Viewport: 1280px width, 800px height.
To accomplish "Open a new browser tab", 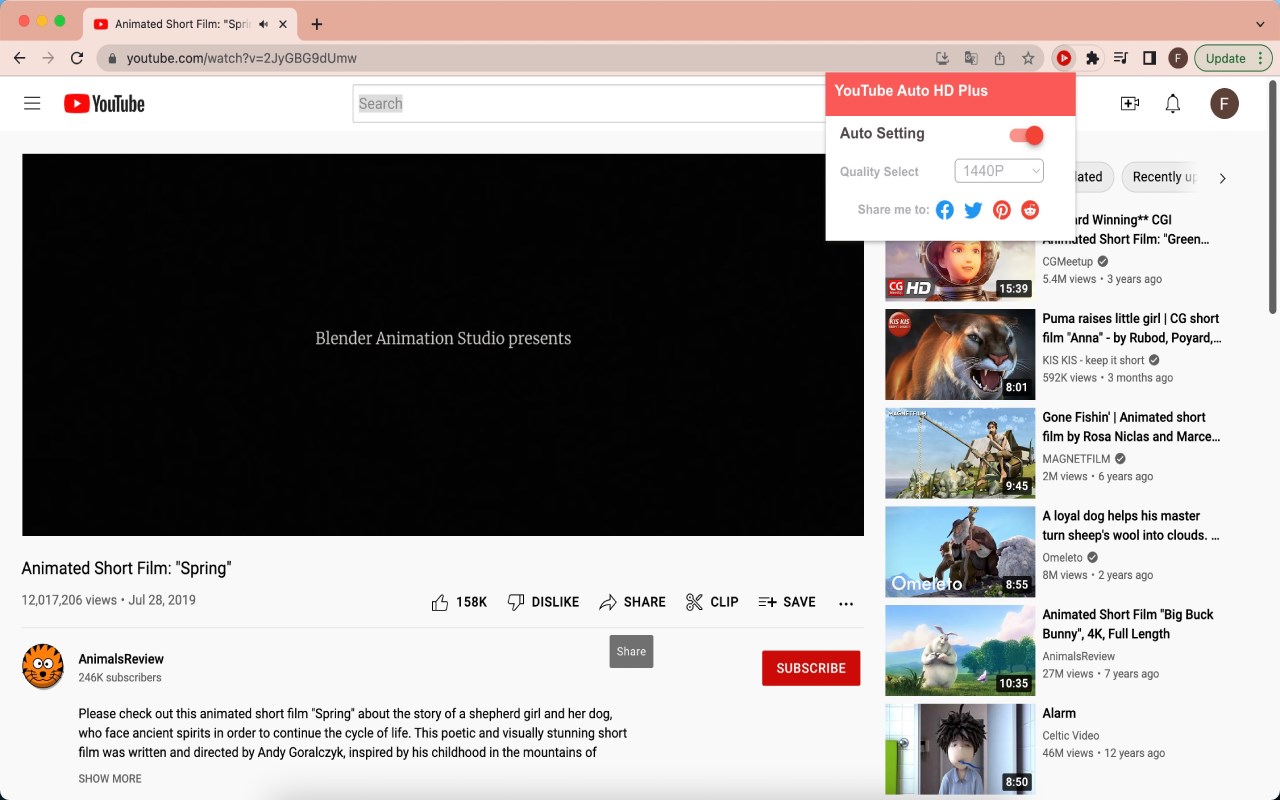I will click(317, 24).
